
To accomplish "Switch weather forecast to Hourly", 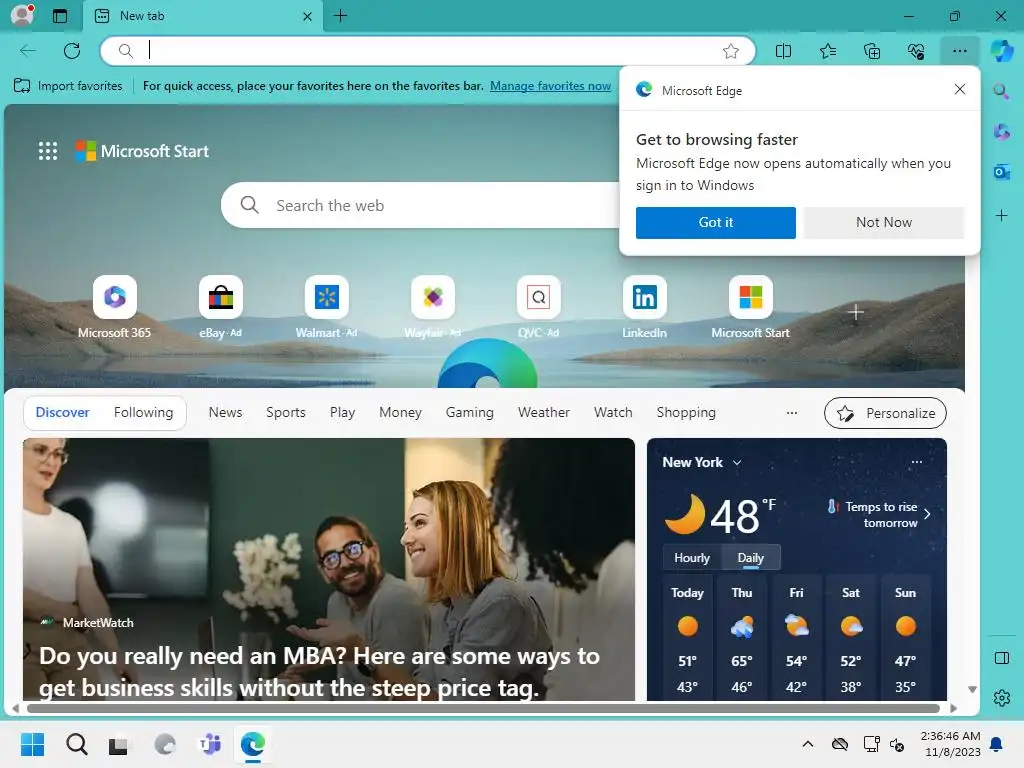I will (x=692, y=558).
